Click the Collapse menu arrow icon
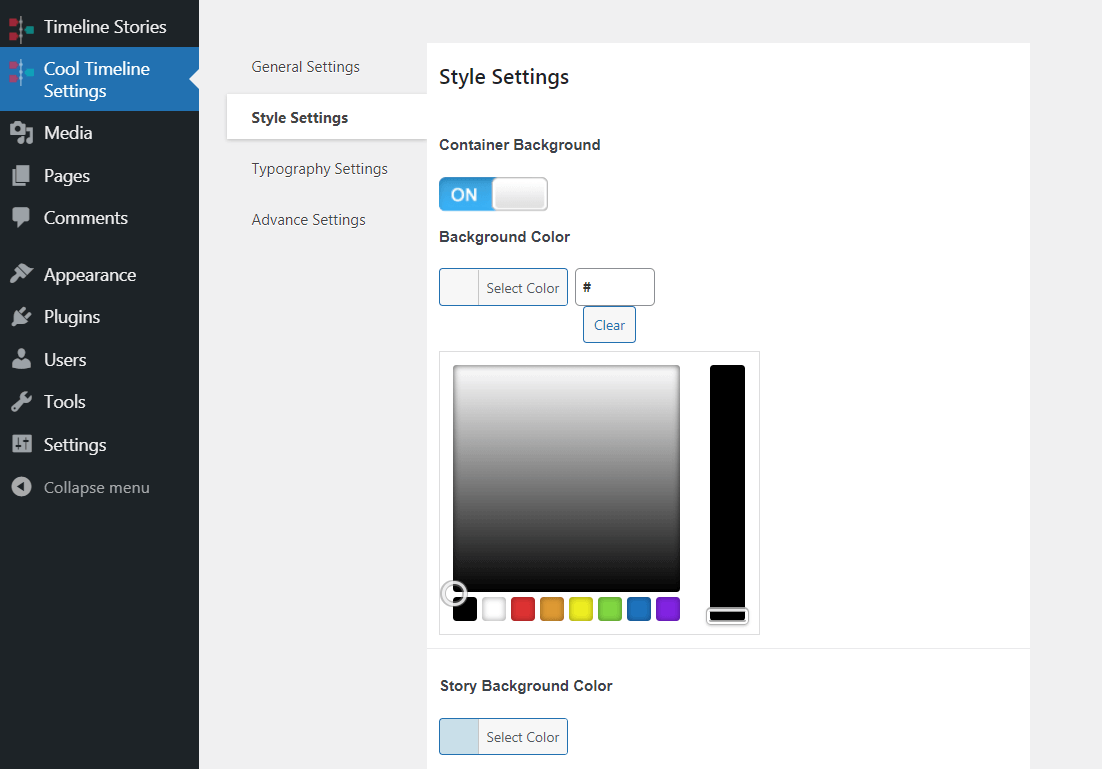This screenshot has width=1102, height=769. click(x=22, y=486)
